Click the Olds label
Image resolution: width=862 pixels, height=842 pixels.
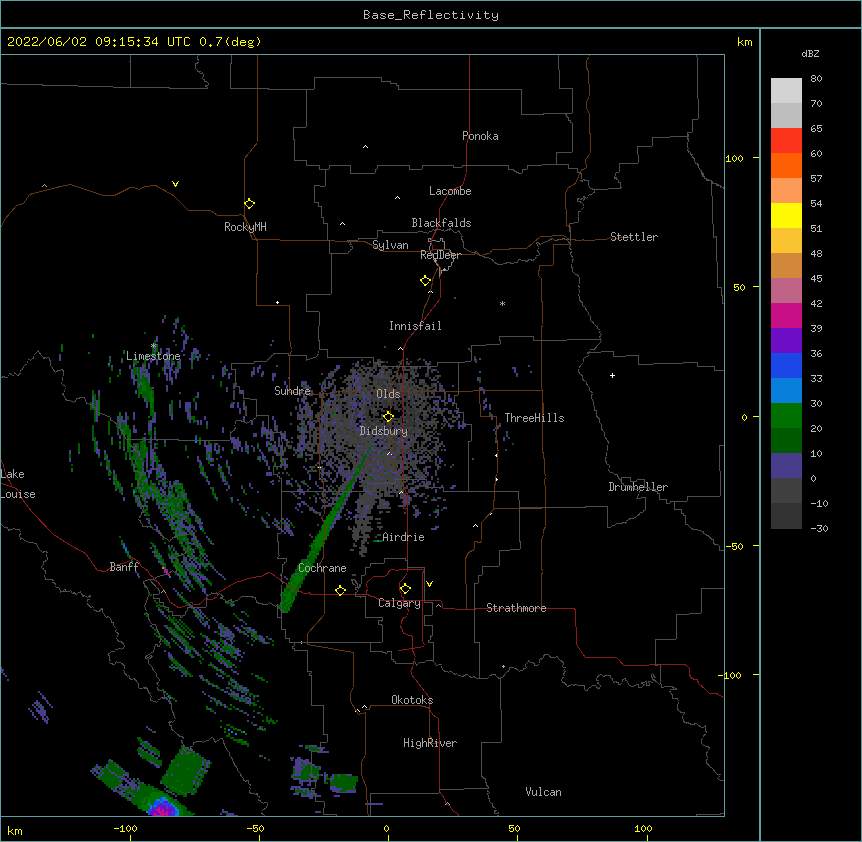click(388, 394)
